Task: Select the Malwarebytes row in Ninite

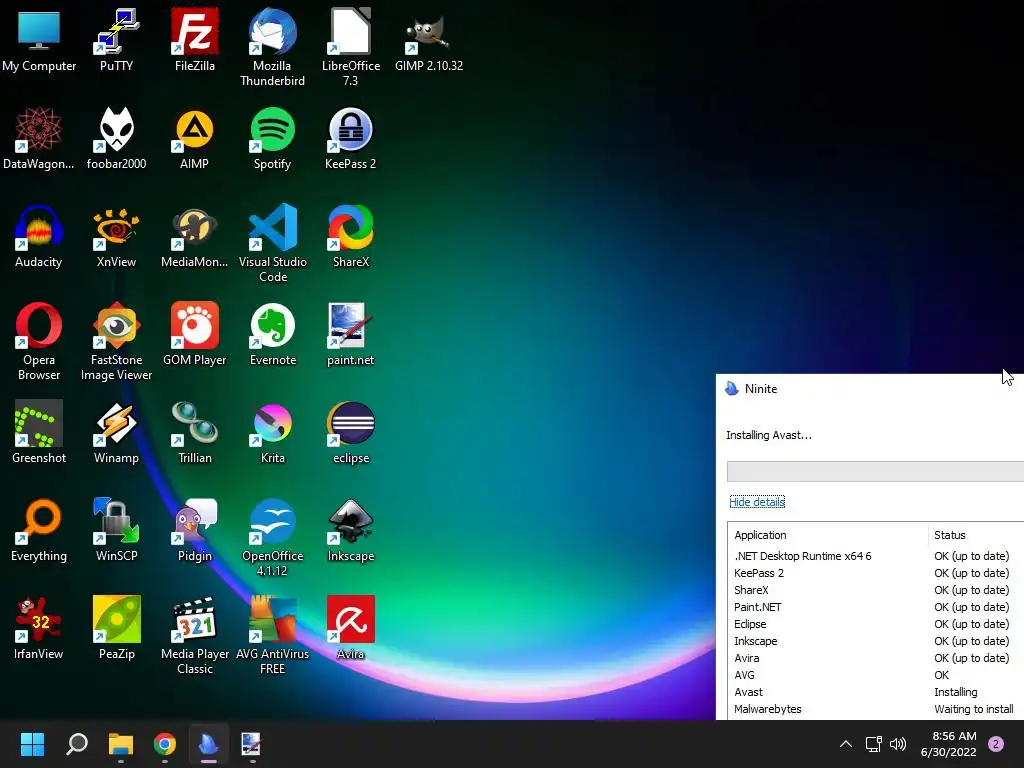Action: coord(876,709)
